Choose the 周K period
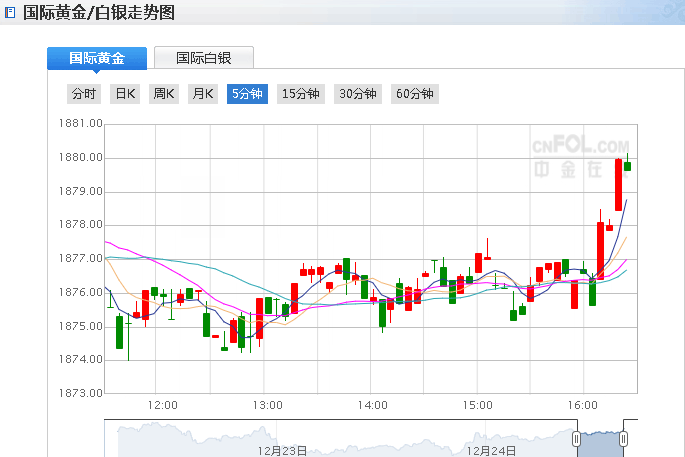The width and height of the screenshot is (685, 457). (164, 94)
